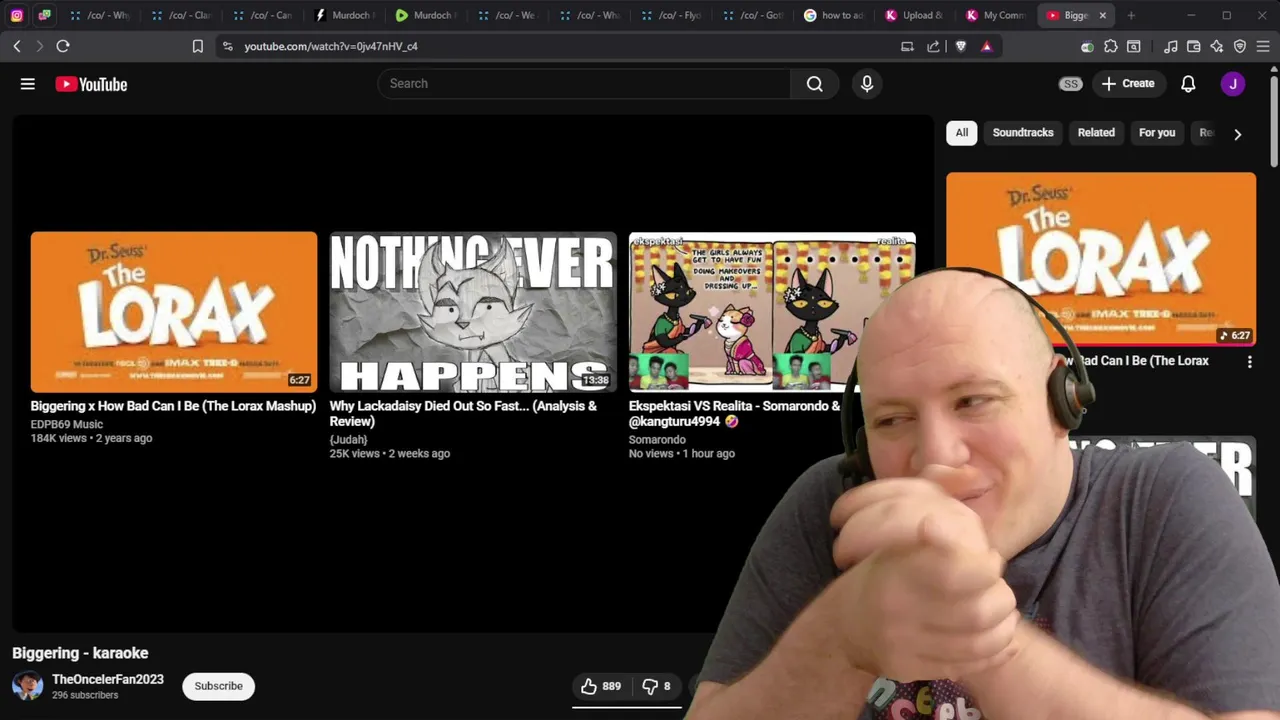1280x720 pixels.
Task: Open options for sidebar Lorax video
Action: 1249,362
